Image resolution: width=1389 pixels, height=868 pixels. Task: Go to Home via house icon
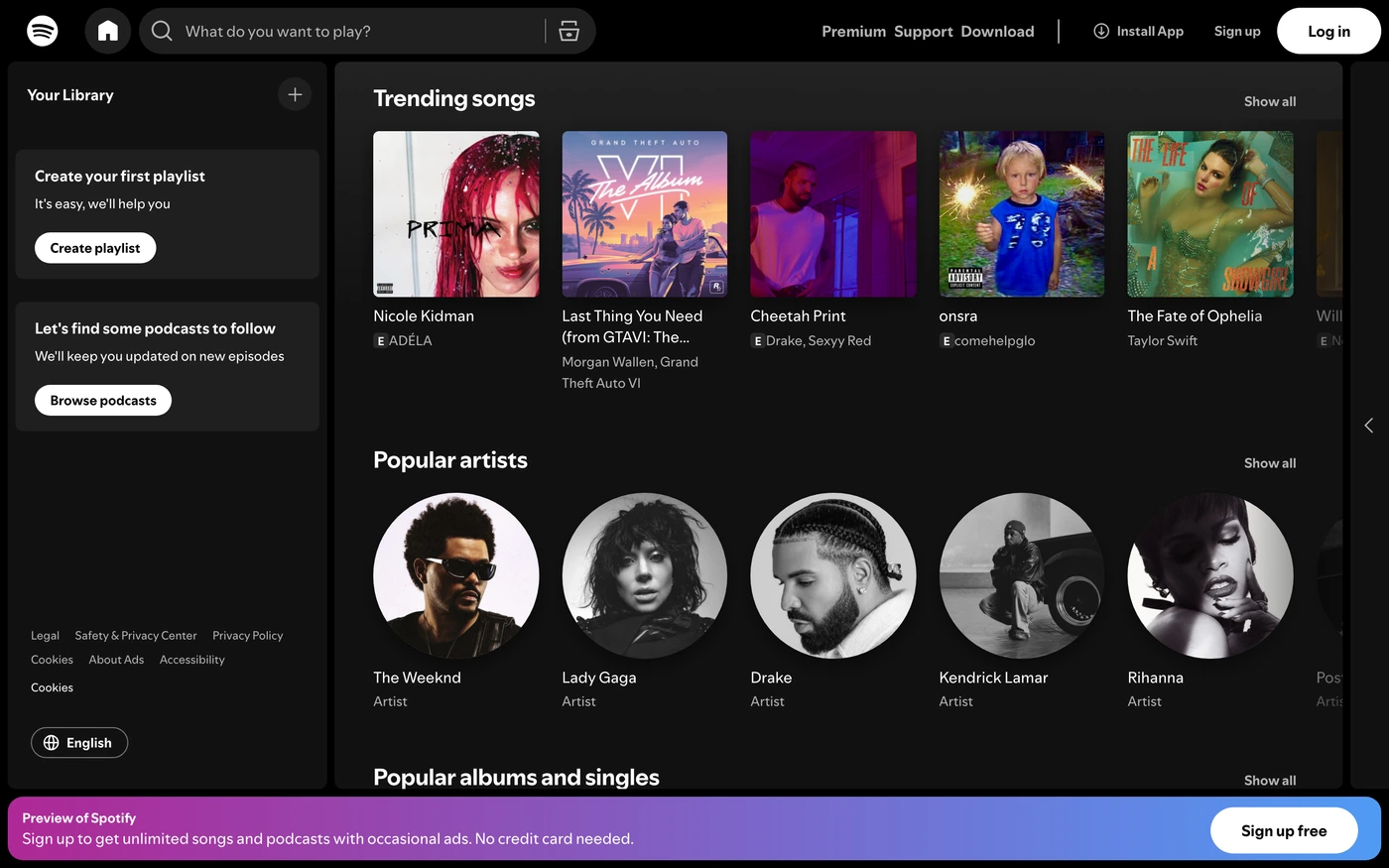[108, 31]
